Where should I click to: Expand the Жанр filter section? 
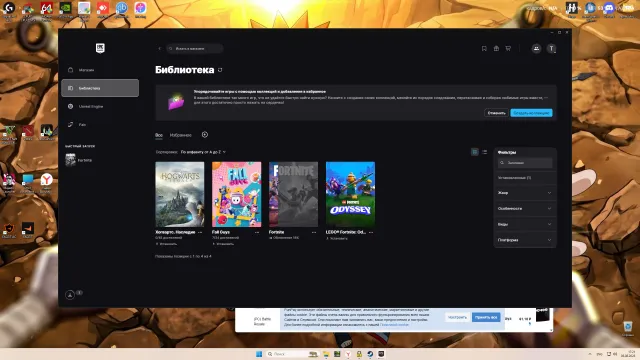click(x=525, y=193)
